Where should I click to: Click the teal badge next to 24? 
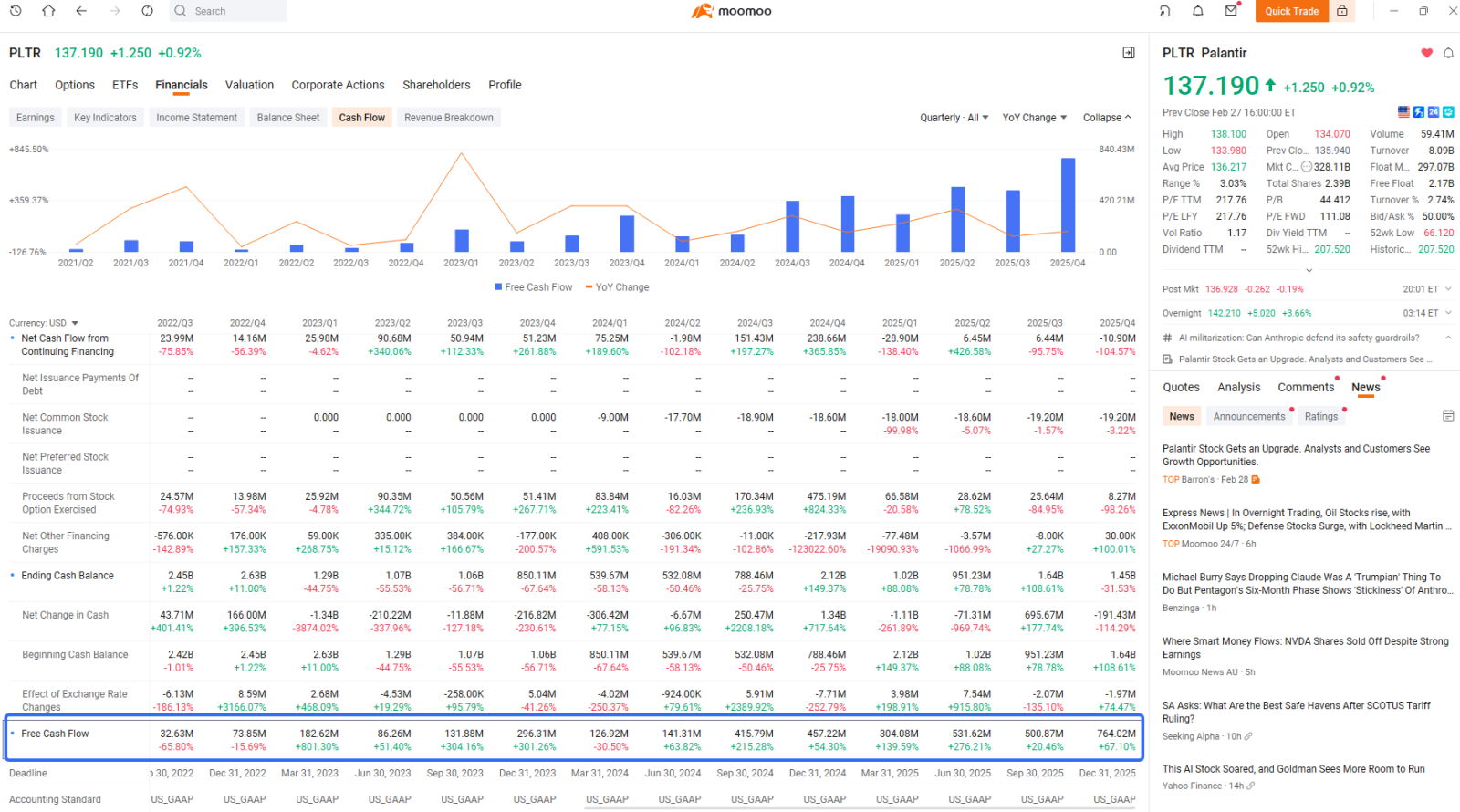pos(1448,112)
